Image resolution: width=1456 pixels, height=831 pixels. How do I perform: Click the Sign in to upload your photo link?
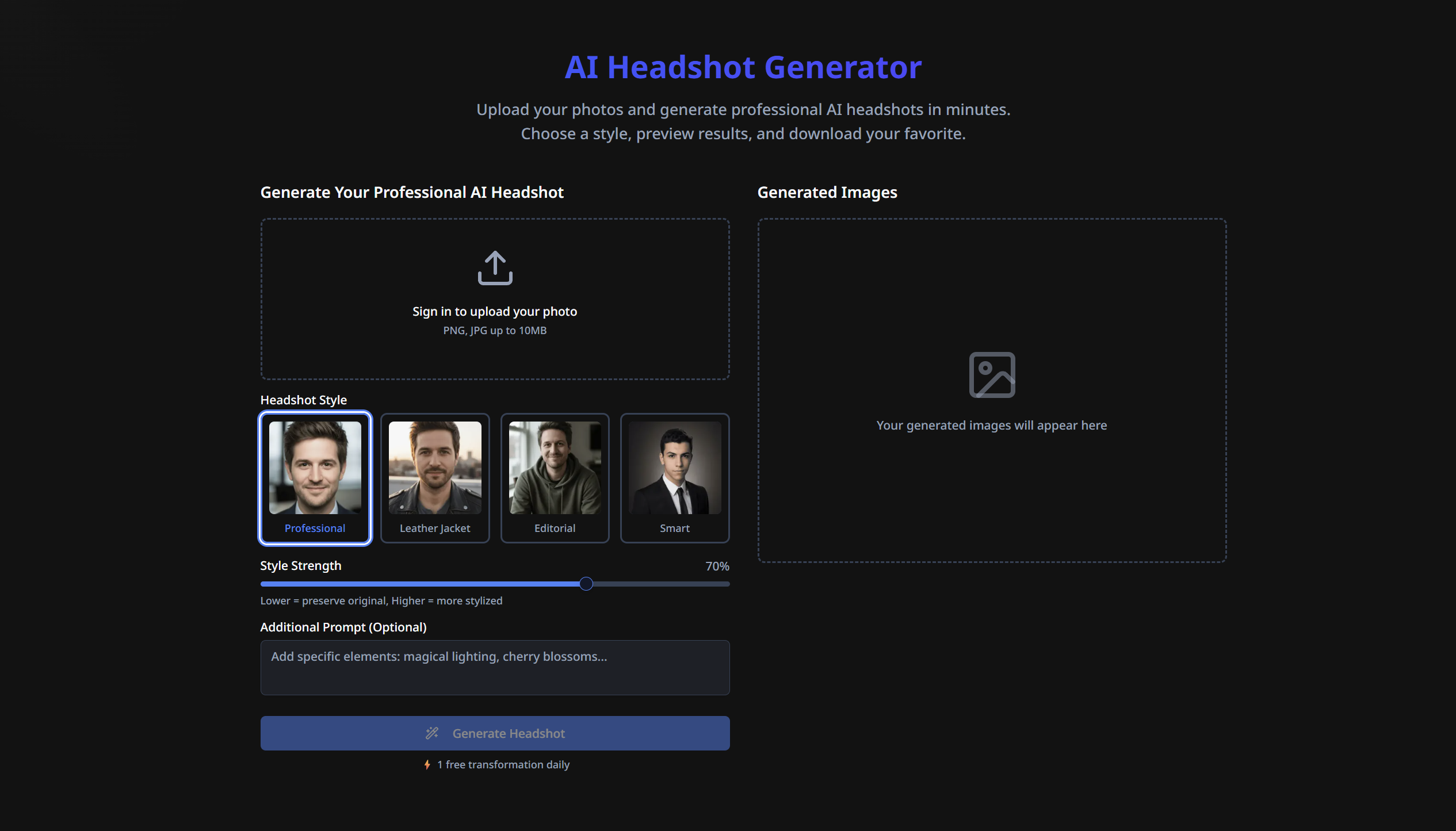pos(494,311)
